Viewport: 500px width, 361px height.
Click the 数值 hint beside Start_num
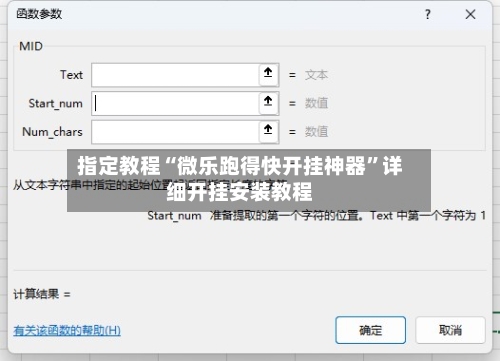pos(316,103)
